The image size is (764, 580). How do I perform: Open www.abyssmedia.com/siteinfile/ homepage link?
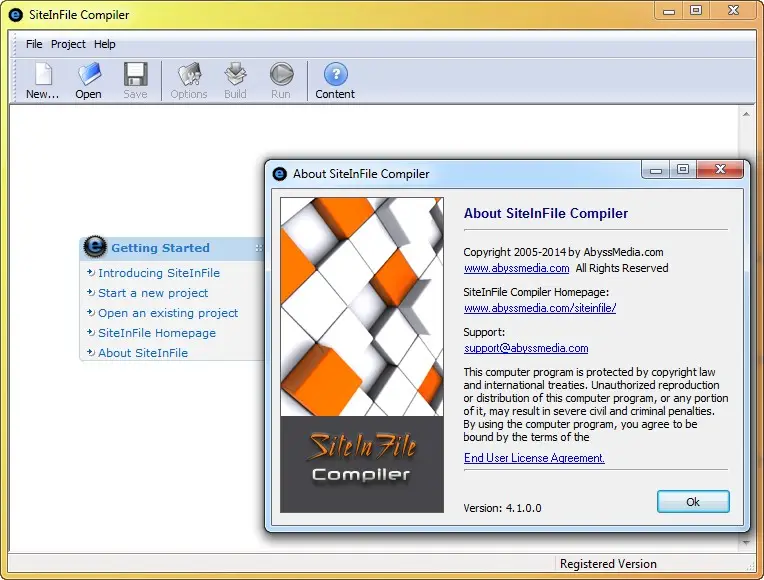[x=540, y=308]
